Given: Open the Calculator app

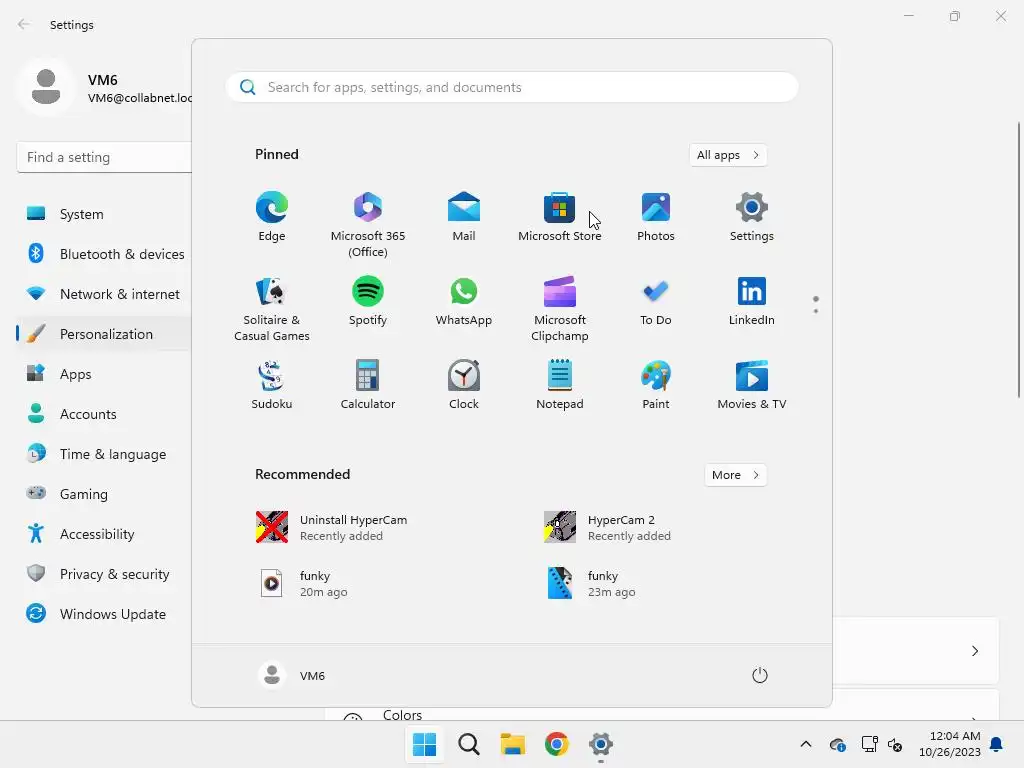Looking at the screenshot, I should (368, 385).
